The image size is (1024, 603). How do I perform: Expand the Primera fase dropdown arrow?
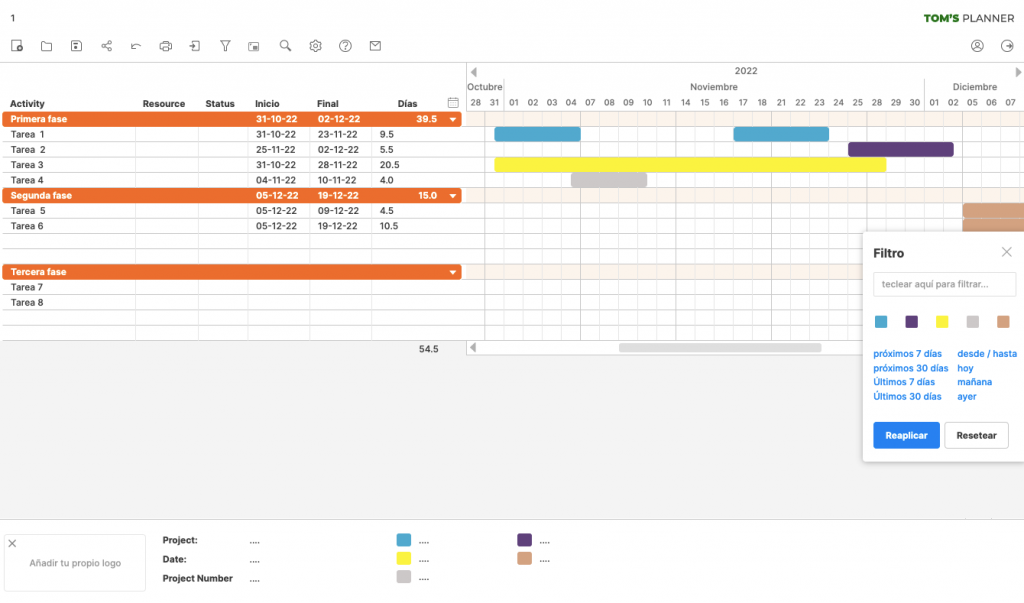click(453, 118)
